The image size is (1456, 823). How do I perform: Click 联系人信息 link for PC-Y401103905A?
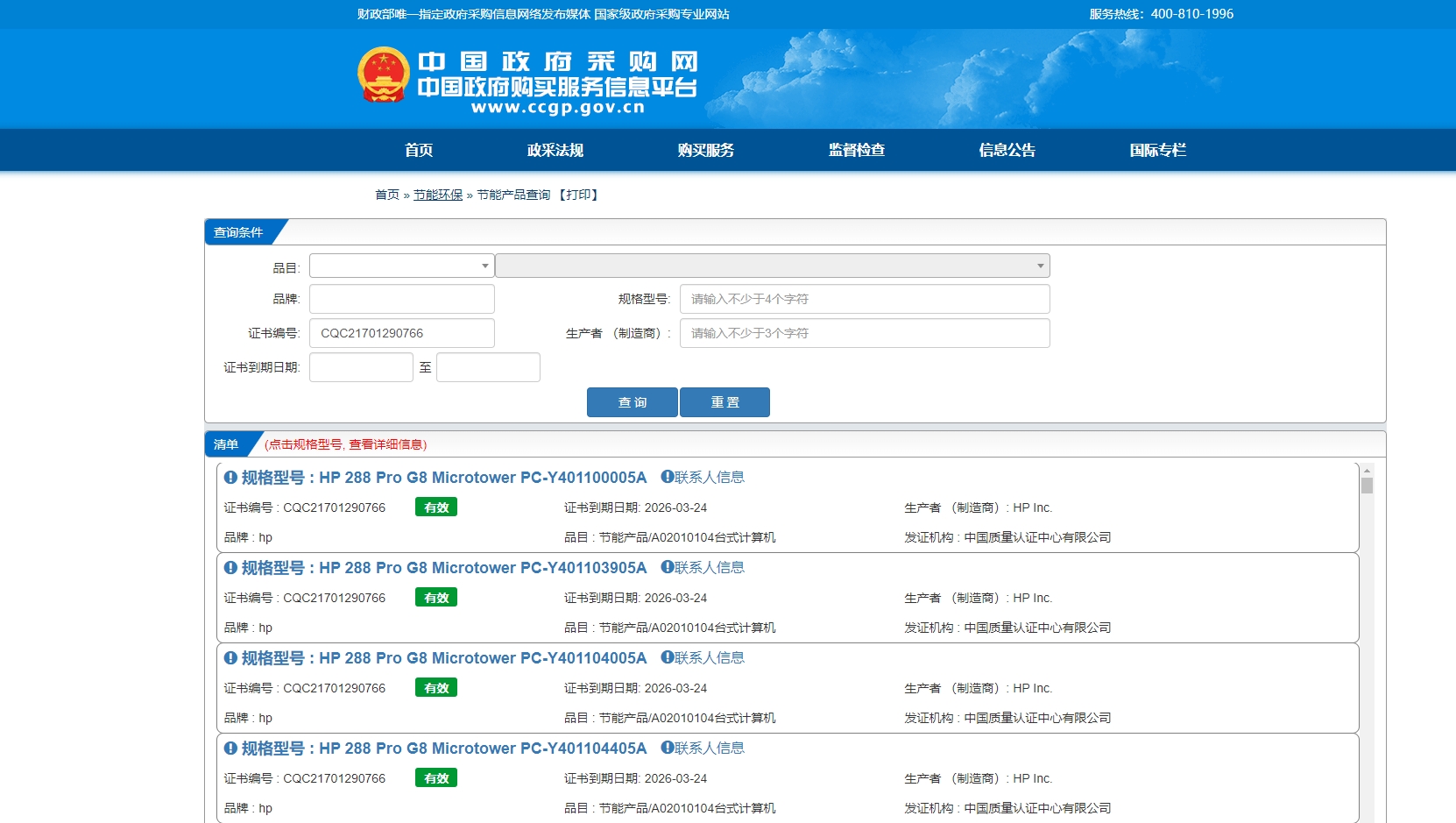(x=710, y=567)
